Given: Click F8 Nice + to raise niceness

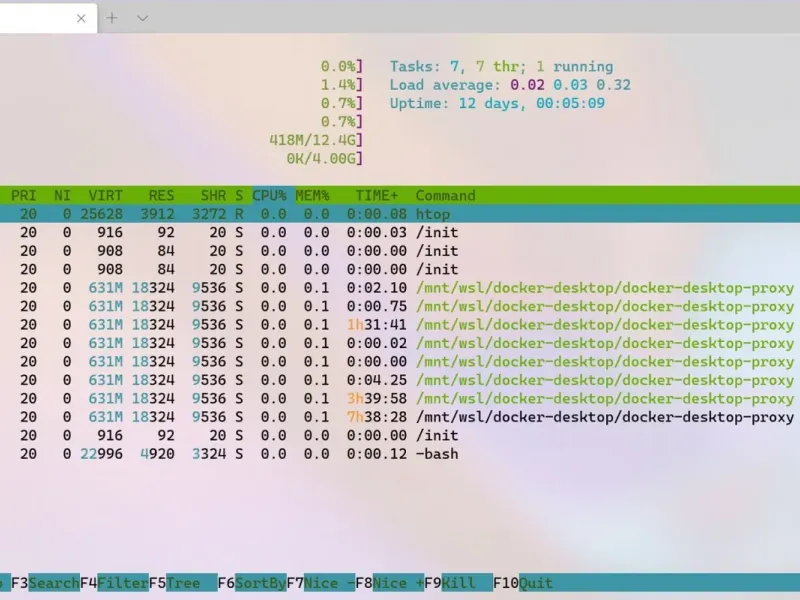Looking at the screenshot, I should [x=389, y=583].
